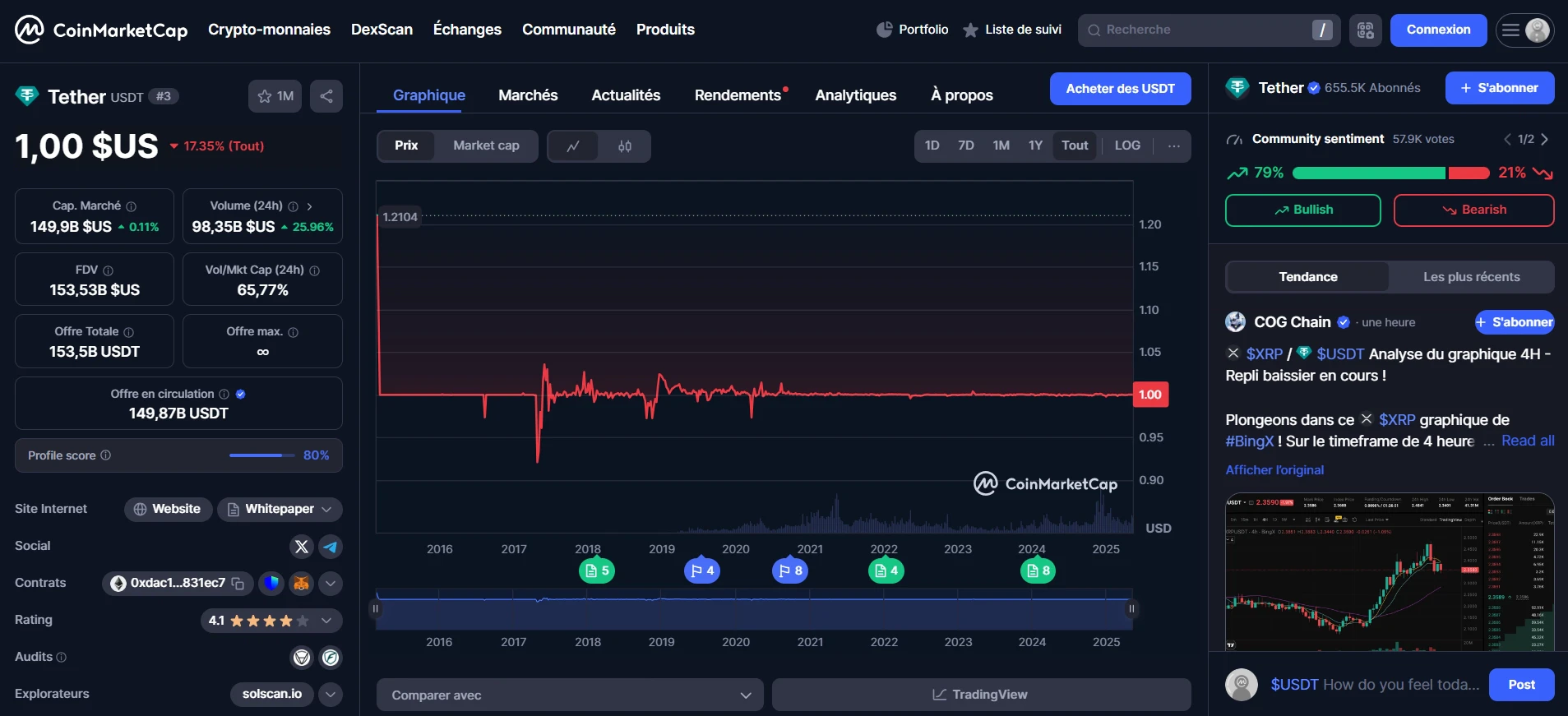Screen dimensions: 1568x716
Task: Open Volume (24h) details arrow
Action: (309, 206)
